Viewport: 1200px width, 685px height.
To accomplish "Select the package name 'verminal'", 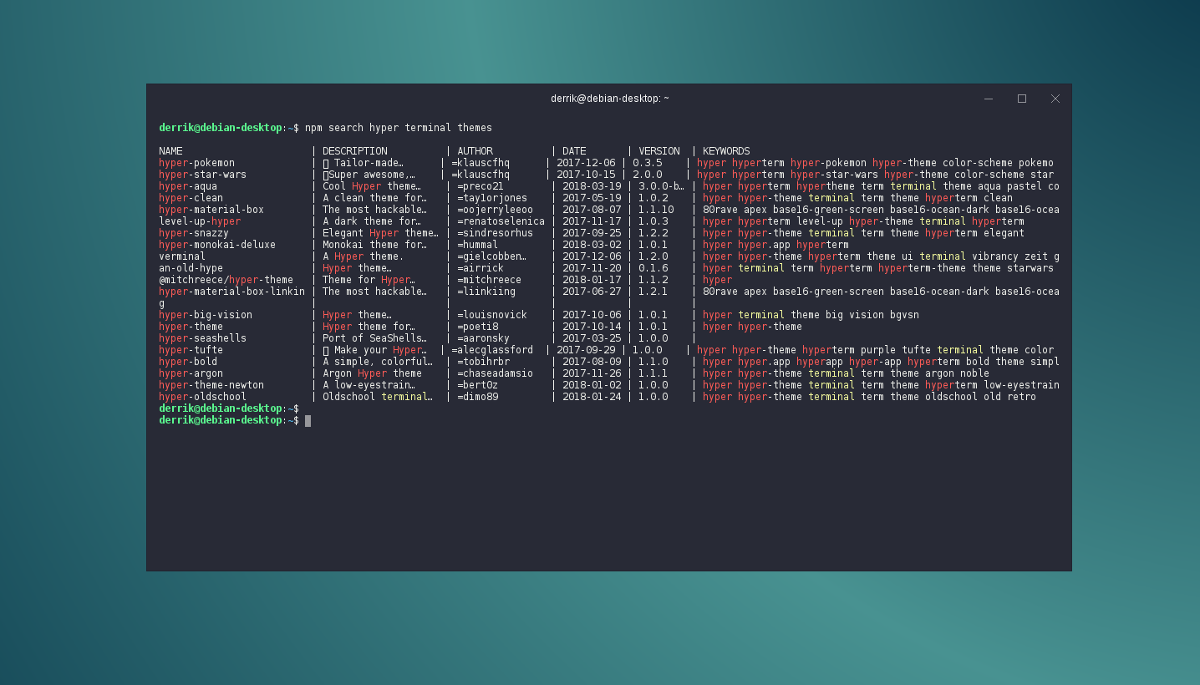I will (x=182, y=256).
